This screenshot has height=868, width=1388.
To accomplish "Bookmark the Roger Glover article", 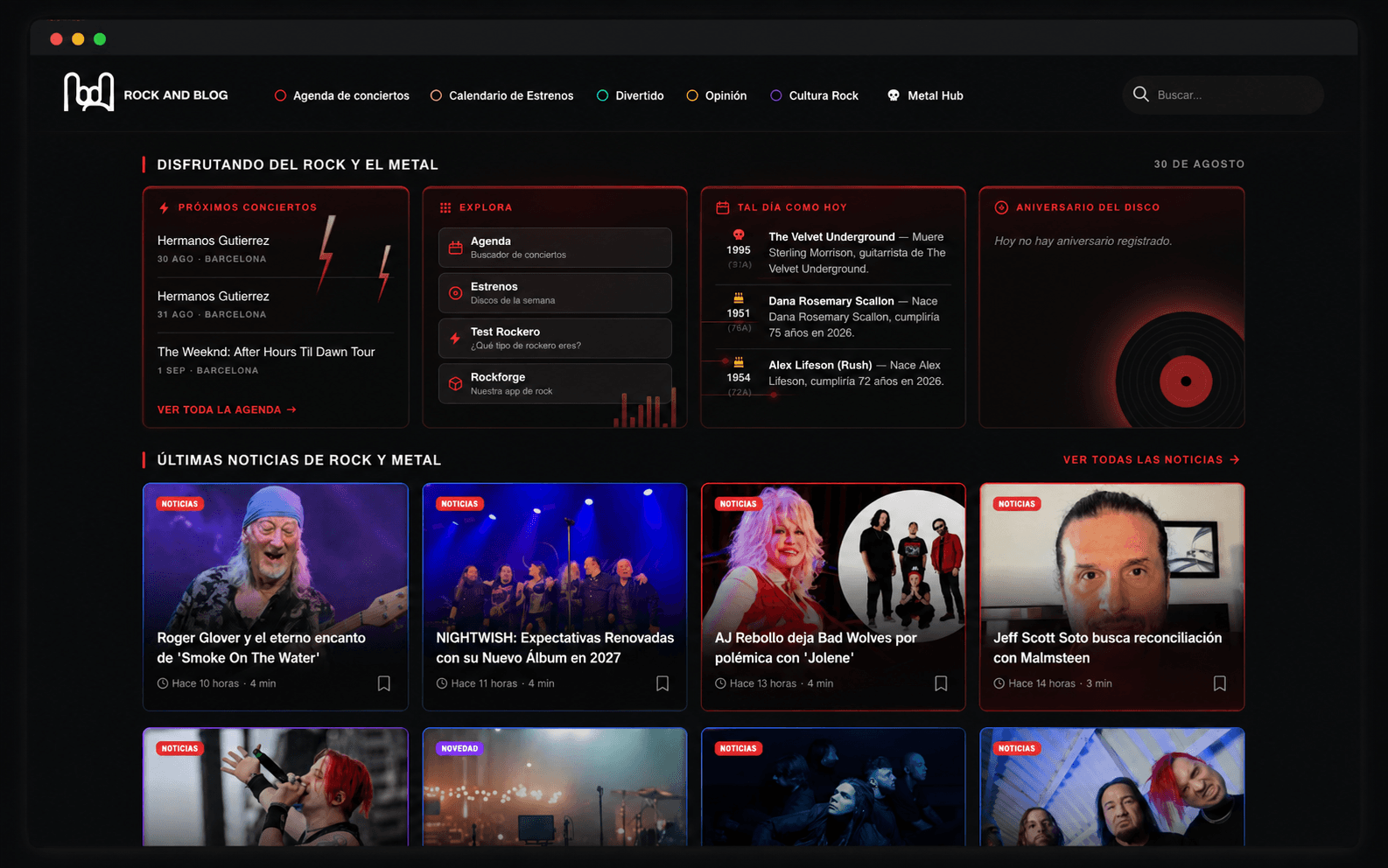I will [383, 683].
